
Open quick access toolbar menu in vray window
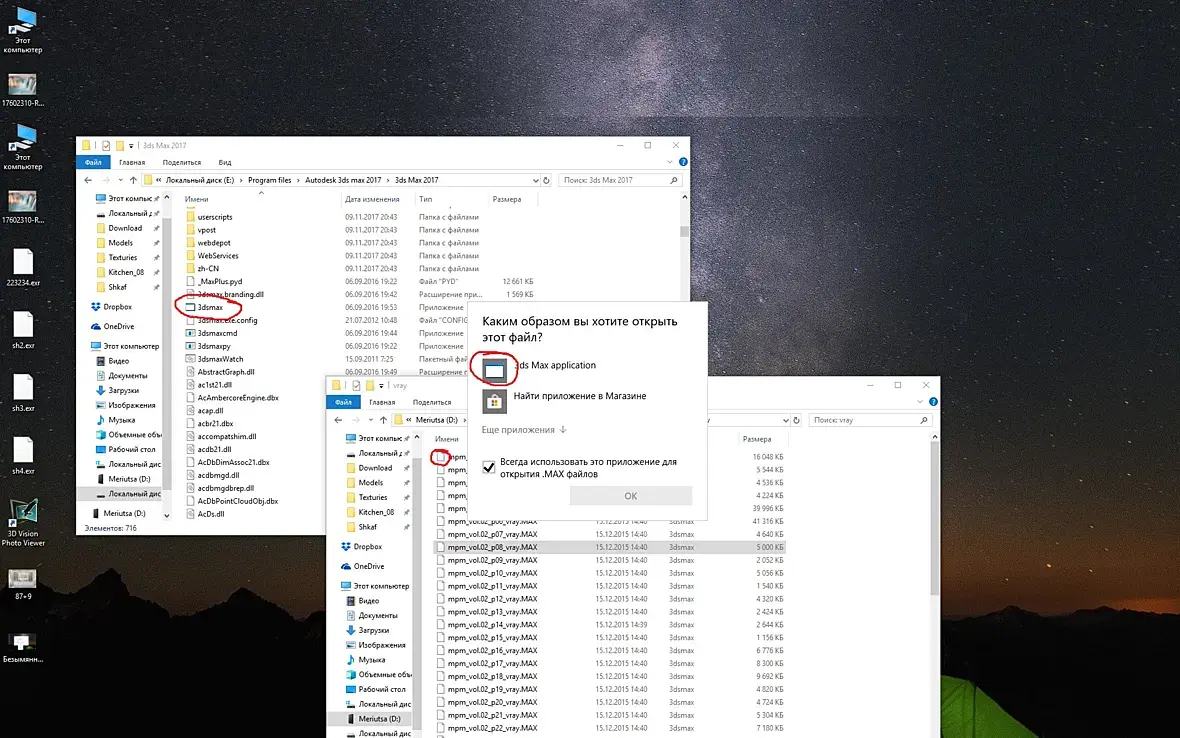[381, 385]
